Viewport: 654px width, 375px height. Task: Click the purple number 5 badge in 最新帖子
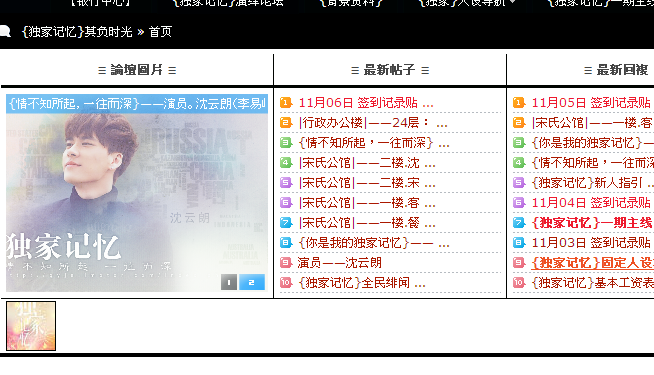click(x=286, y=182)
